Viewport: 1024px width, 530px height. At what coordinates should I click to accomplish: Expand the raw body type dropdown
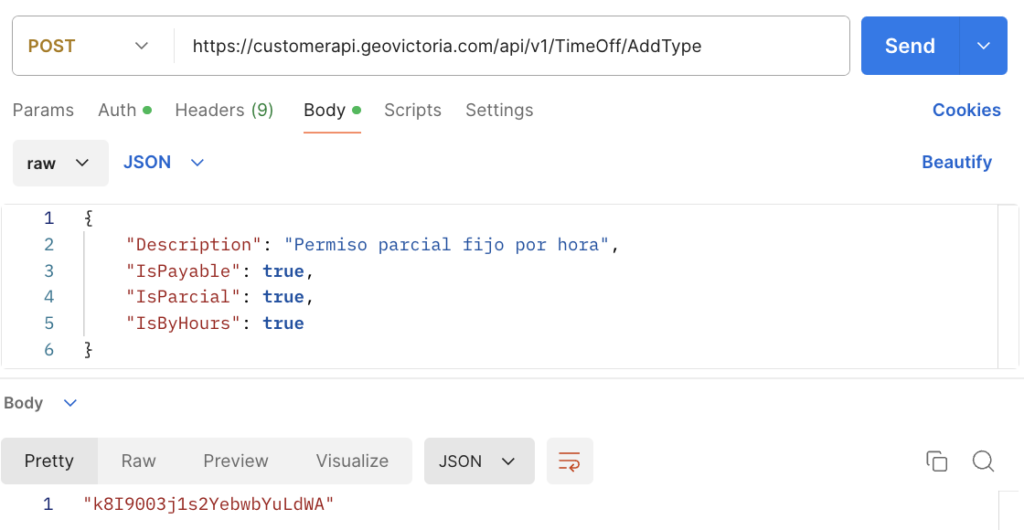(60, 163)
